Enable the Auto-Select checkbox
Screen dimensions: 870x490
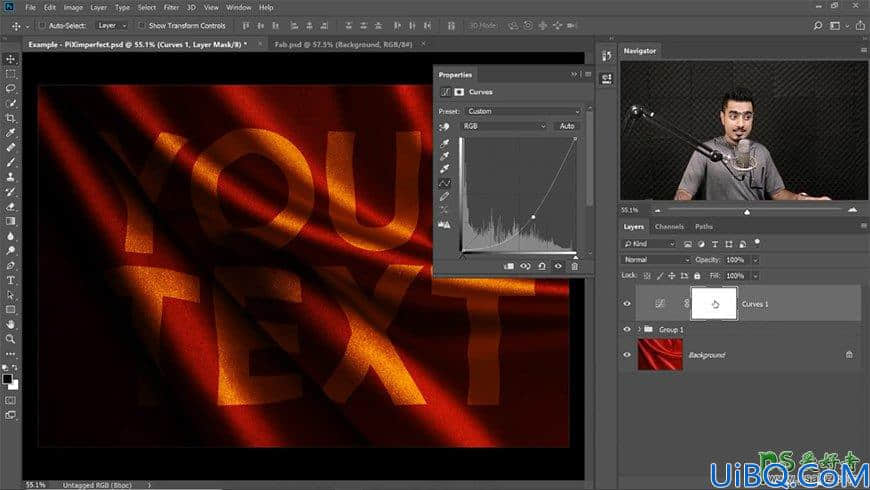(42, 26)
